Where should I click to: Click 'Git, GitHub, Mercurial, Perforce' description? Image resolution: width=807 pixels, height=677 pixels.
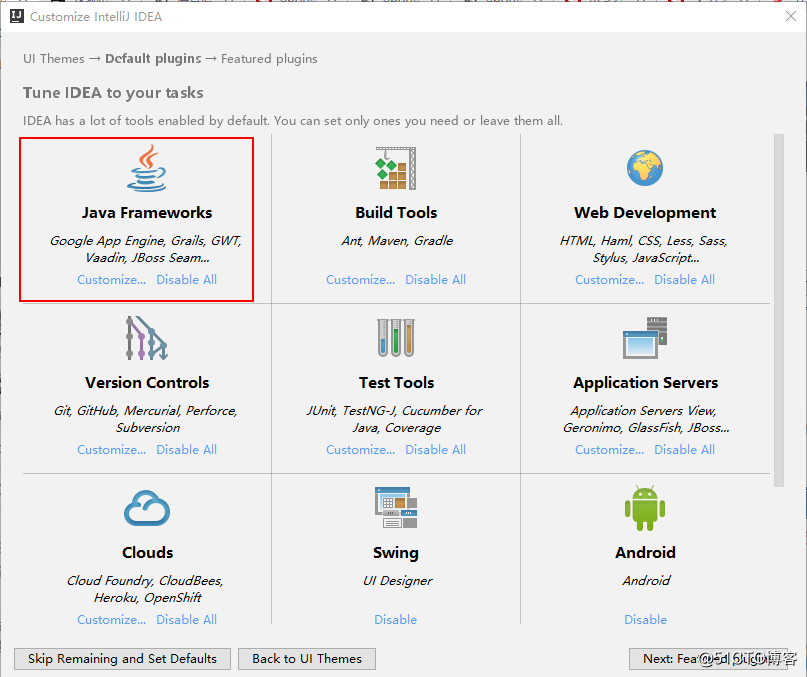pyautogui.click(x=146, y=410)
